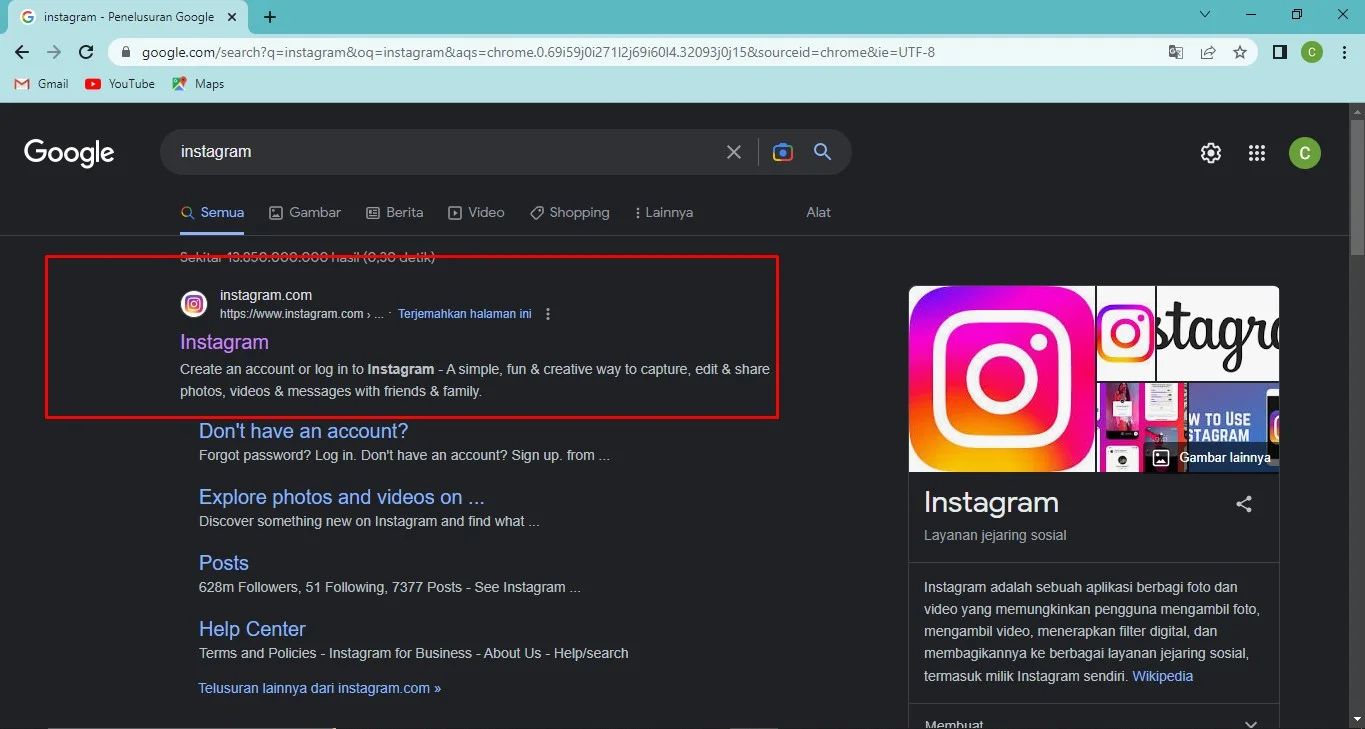1365x729 pixels.
Task: Select the Semua results tab
Action: 212,212
